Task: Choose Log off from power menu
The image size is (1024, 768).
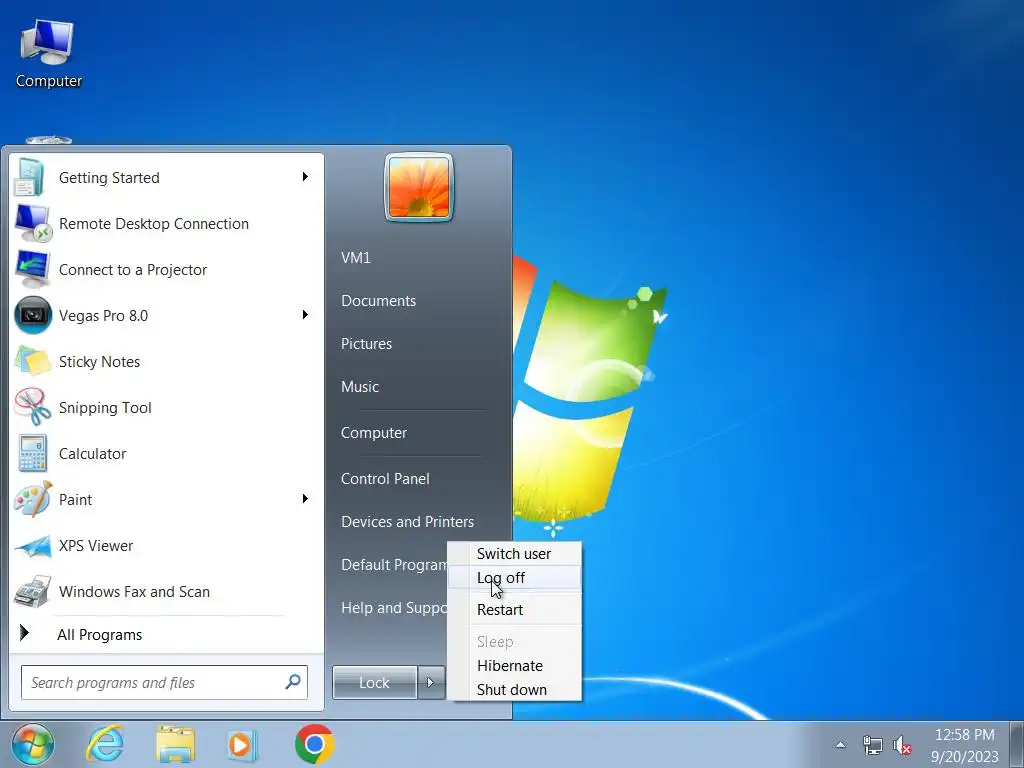Action: [515, 577]
